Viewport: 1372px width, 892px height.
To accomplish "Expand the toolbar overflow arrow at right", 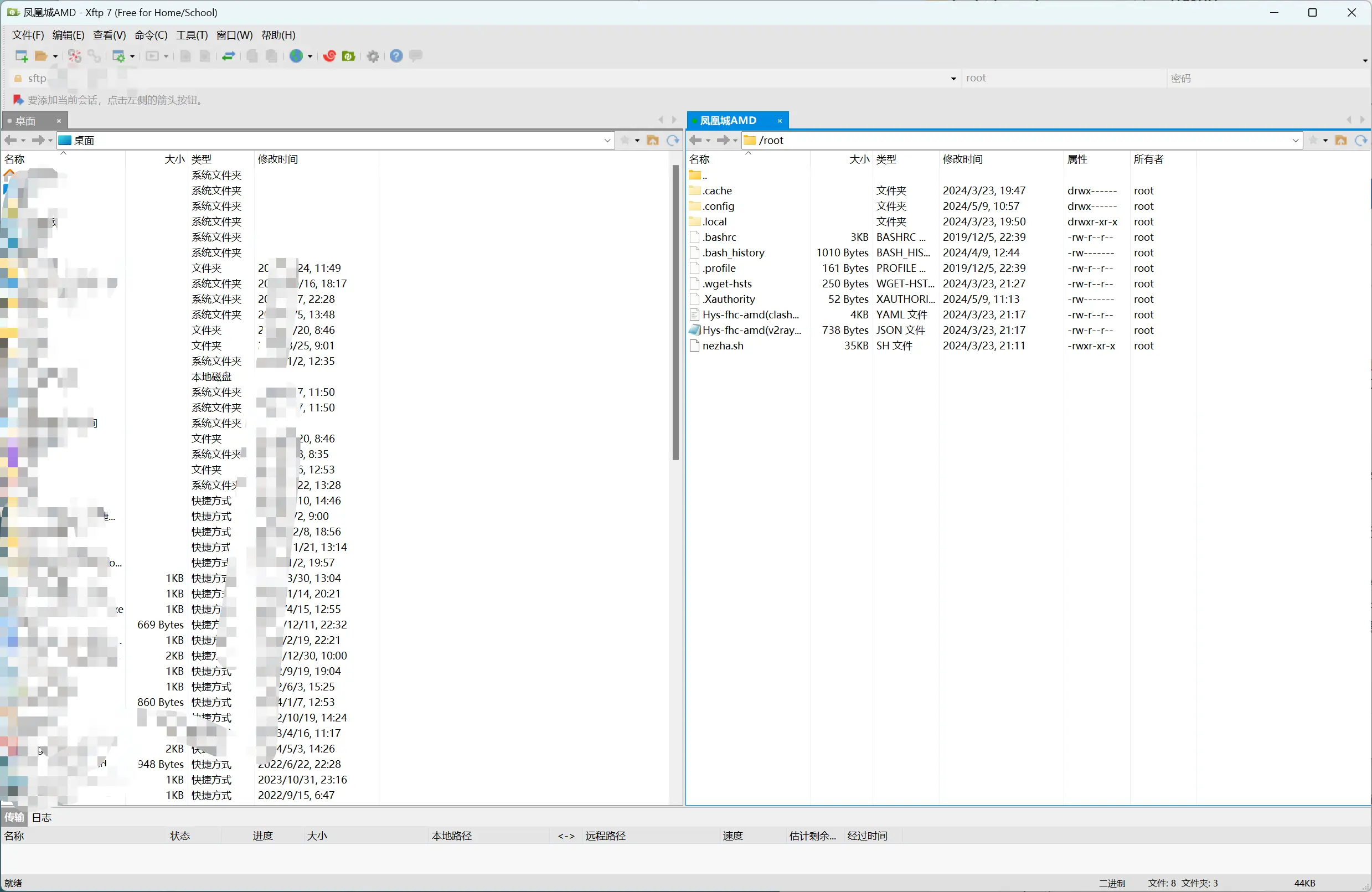I will [1364, 60].
